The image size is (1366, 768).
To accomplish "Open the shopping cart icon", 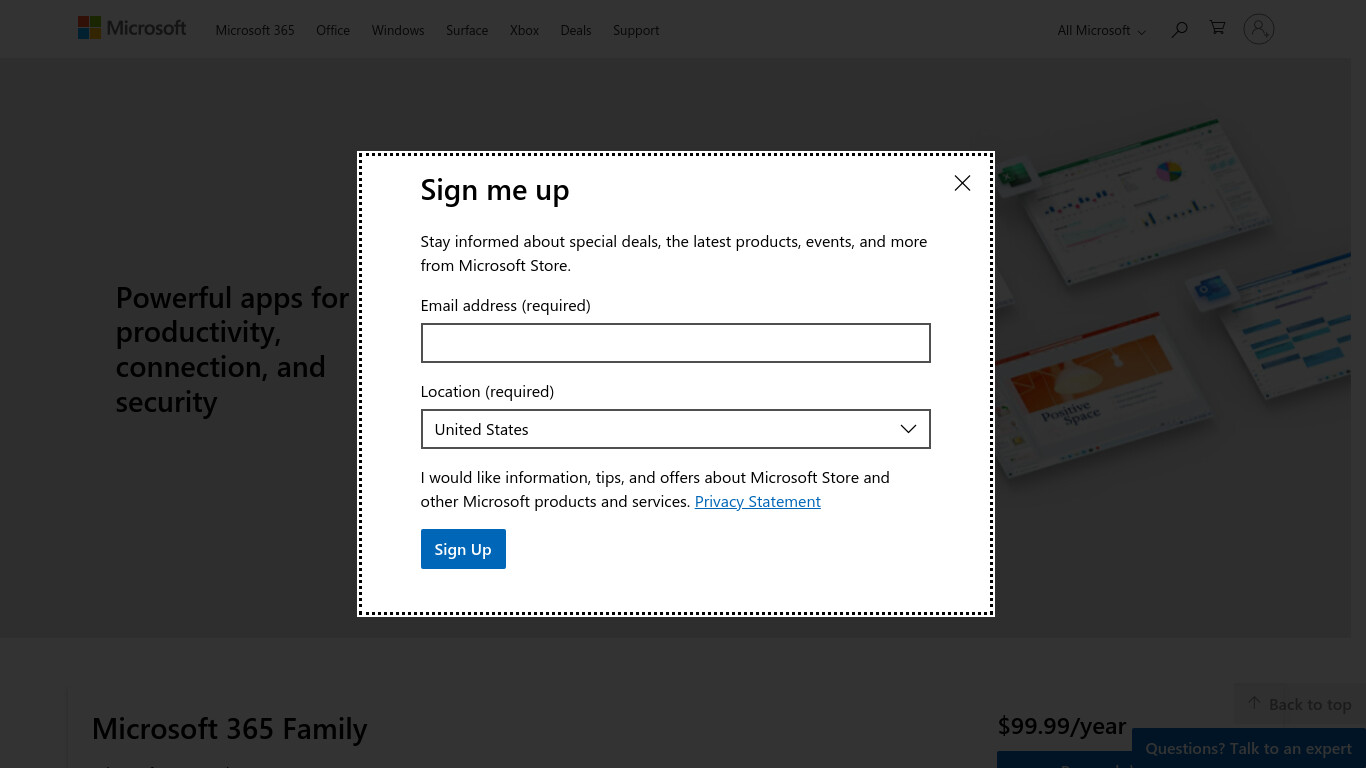I will pyautogui.click(x=1217, y=29).
